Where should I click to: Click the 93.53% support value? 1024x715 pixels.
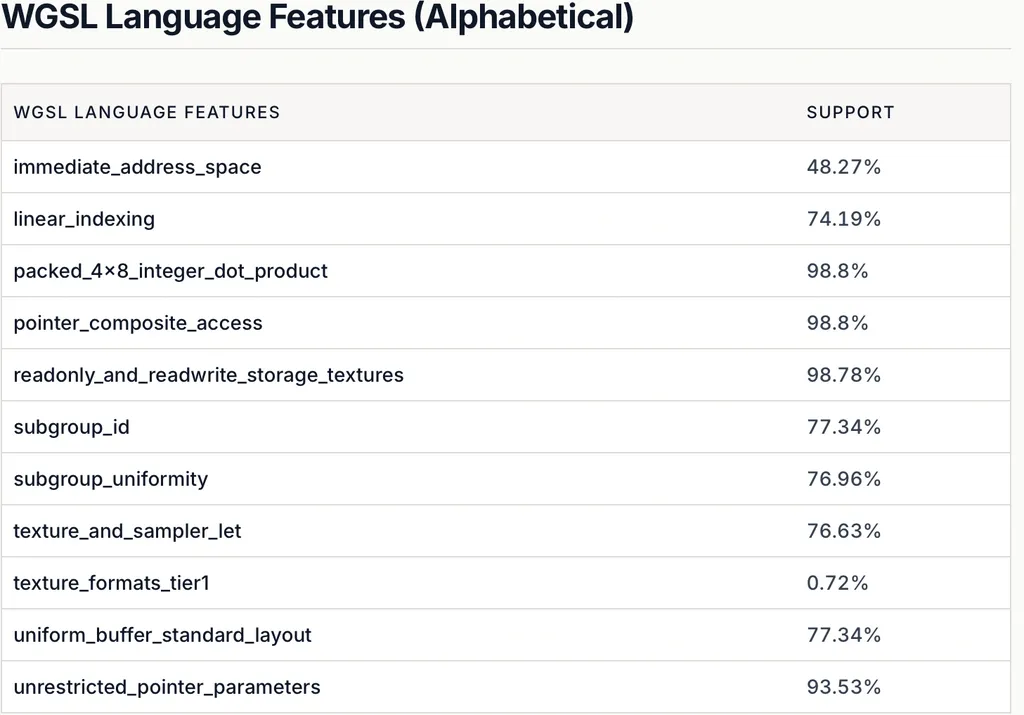[844, 687]
